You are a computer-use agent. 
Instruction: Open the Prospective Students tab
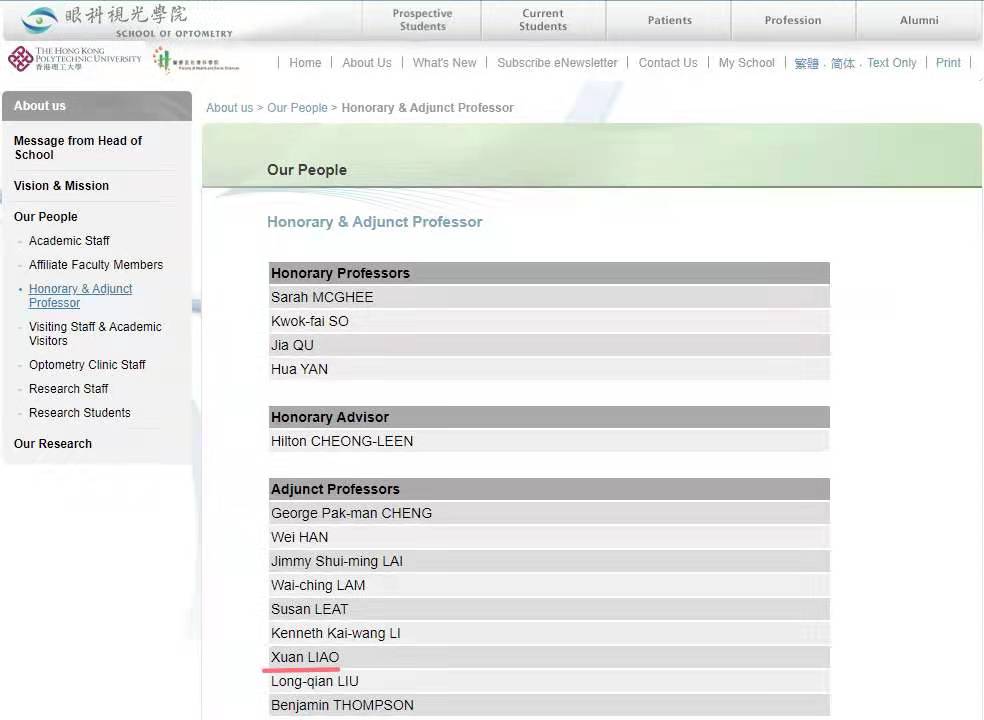(x=422, y=20)
